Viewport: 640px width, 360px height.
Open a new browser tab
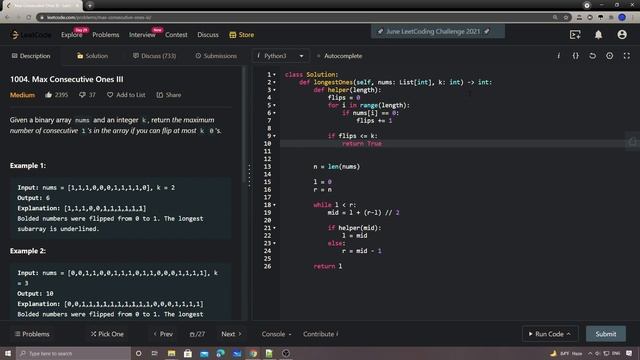click(90, 5)
